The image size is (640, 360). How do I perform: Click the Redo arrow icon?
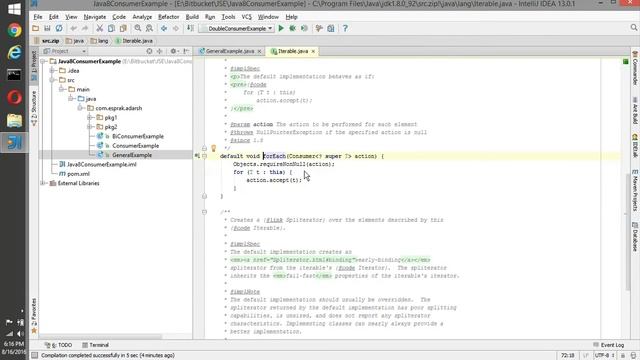click(x=85, y=29)
